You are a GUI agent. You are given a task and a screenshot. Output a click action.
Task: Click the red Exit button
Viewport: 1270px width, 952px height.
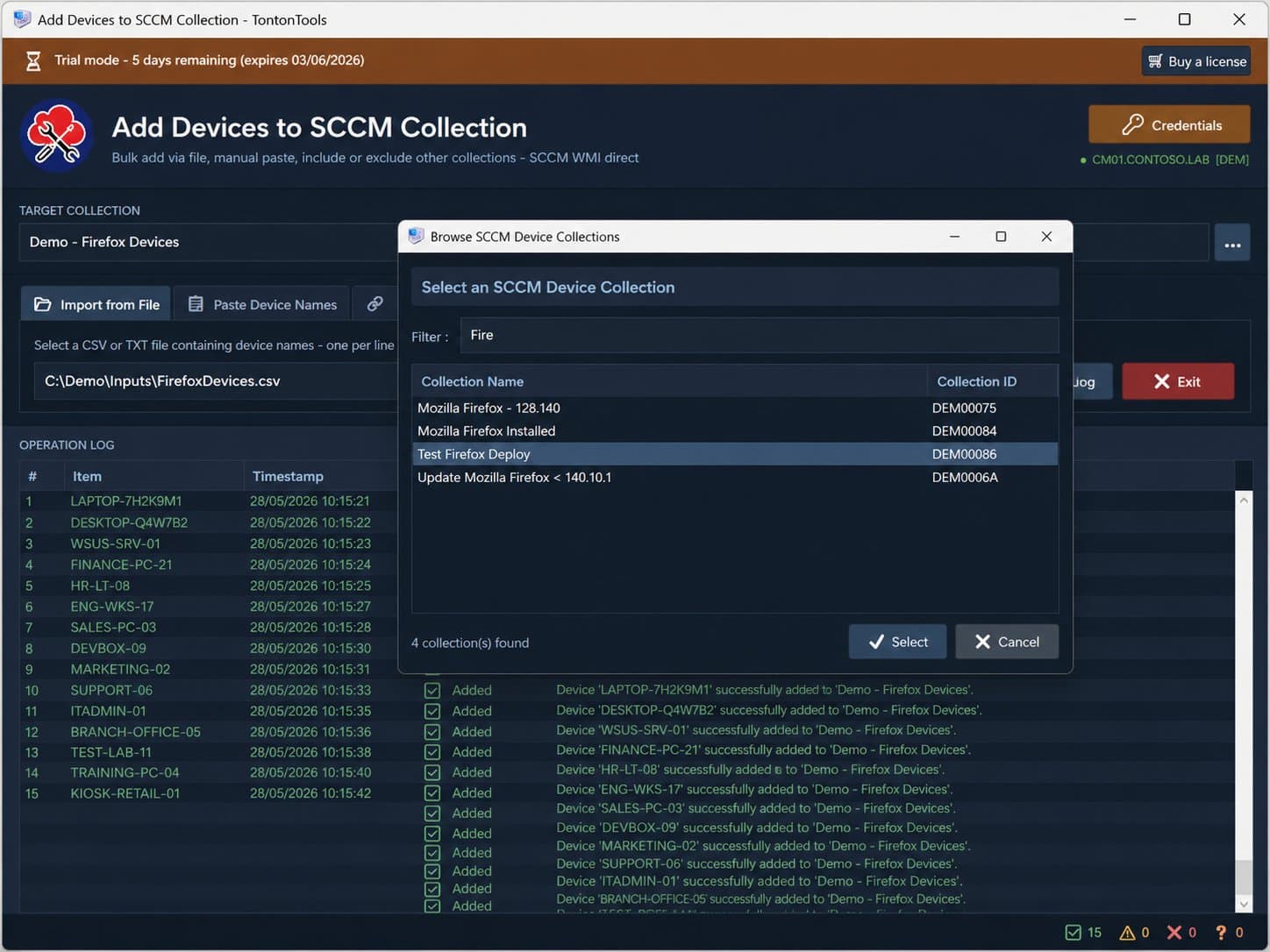[x=1178, y=381]
